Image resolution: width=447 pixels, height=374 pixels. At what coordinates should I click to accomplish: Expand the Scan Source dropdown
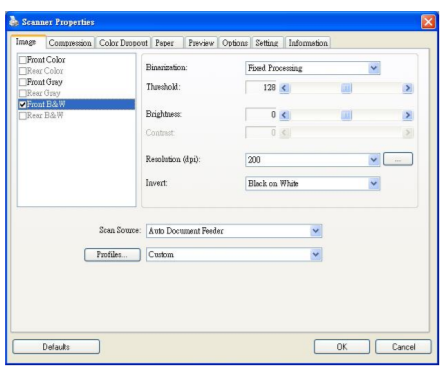coord(315,231)
